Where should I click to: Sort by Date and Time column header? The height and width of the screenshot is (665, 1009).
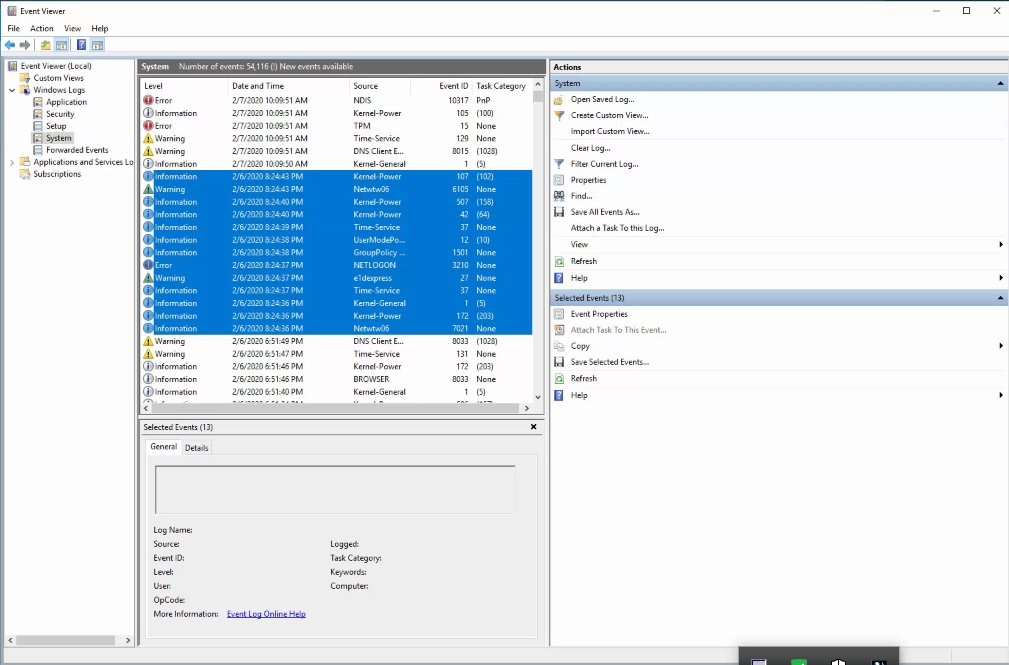click(289, 86)
